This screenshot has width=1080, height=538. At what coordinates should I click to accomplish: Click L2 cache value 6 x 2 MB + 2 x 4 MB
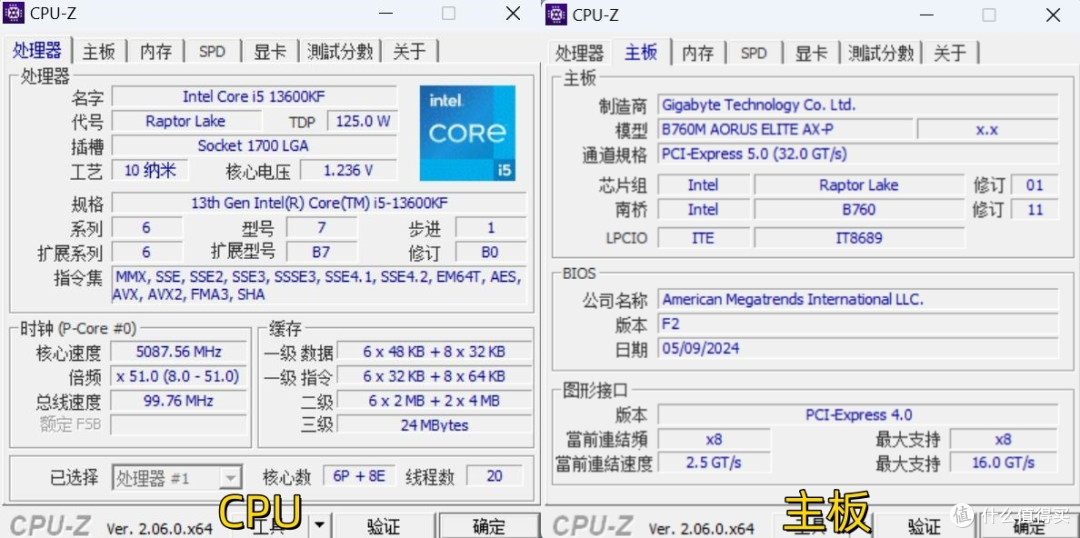(x=434, y=401)
